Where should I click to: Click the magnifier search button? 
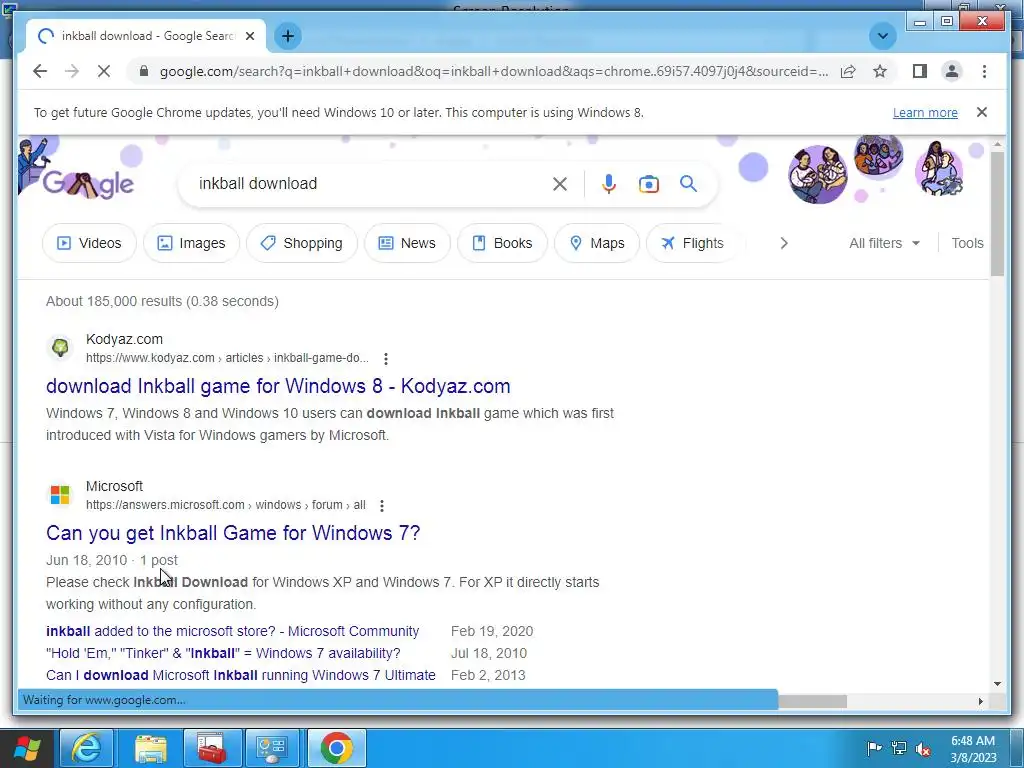(x=688, y=184)
